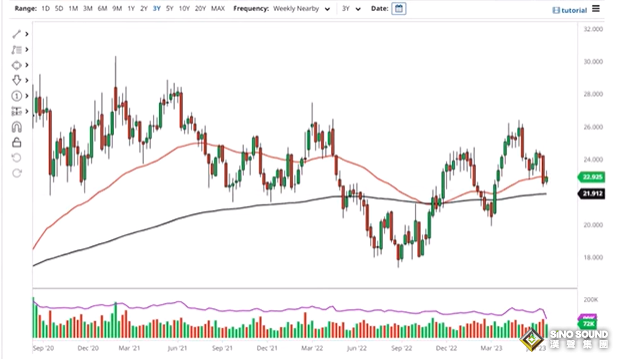Click the Dec '22 axis label

click(x=446, y=348)
